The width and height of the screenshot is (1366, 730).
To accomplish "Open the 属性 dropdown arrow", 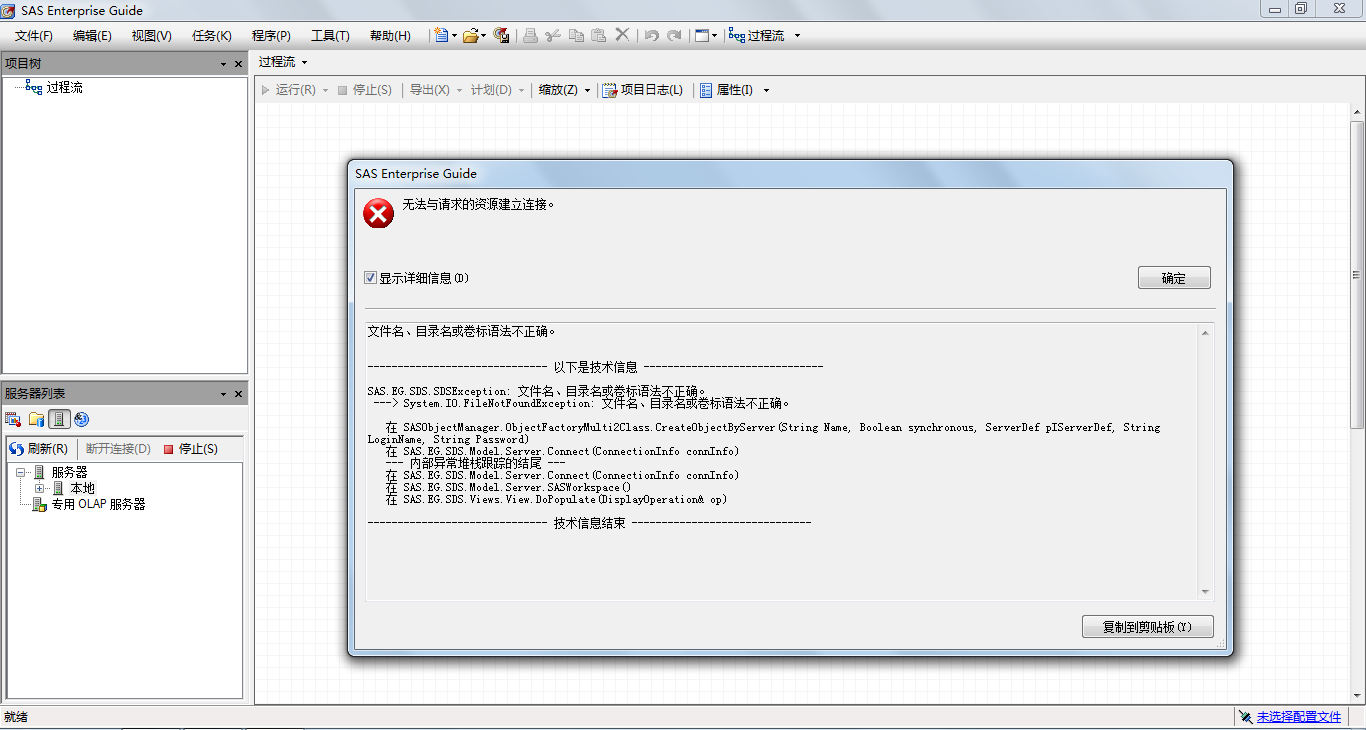I will coord(766,90).
